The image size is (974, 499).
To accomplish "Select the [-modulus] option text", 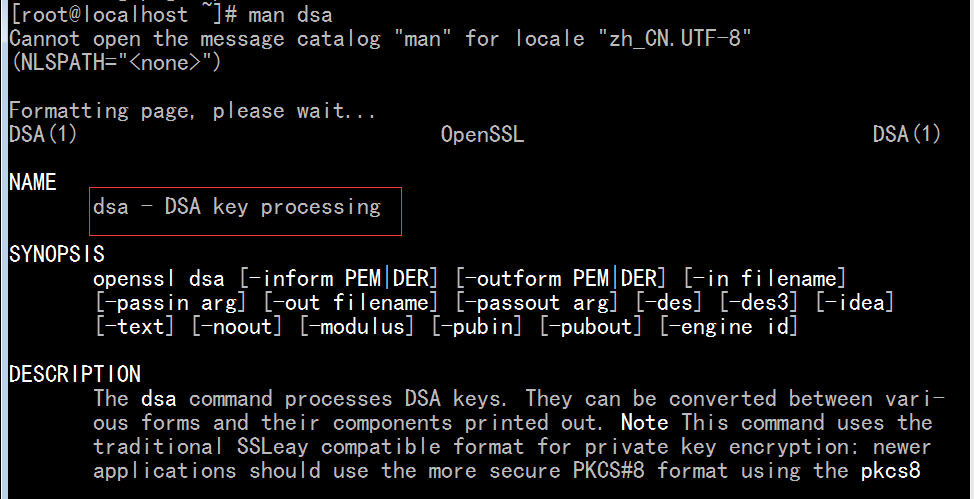I will point(357,327).
